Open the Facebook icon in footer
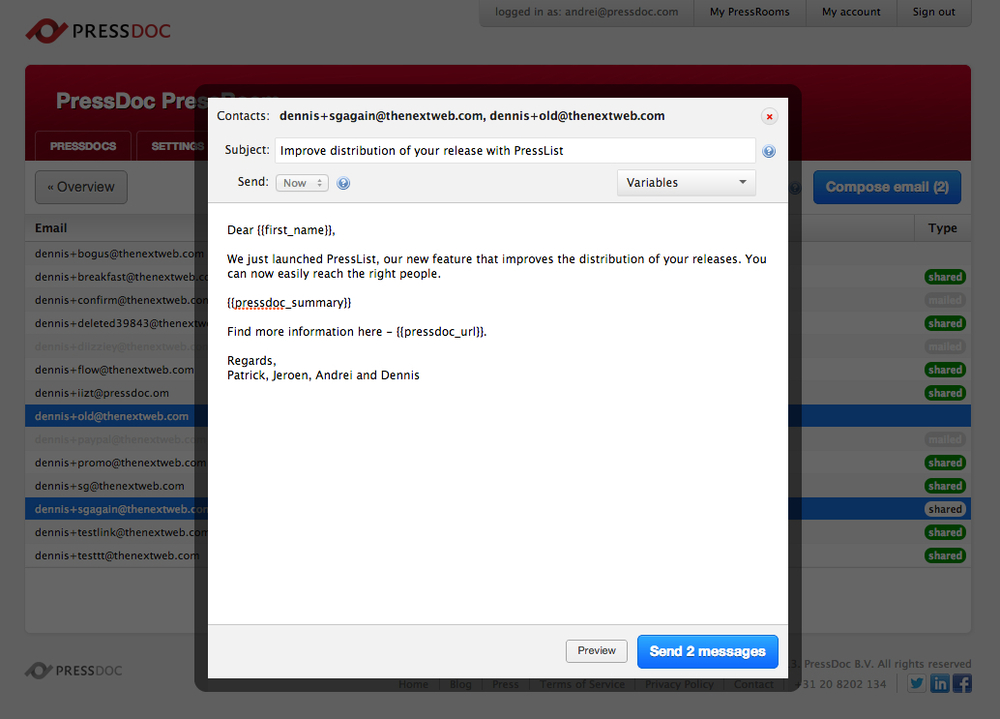 tap(962, 684)
